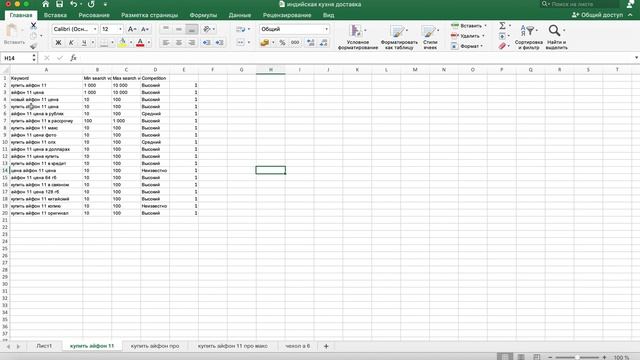This screenshot has width=640, height=360.
Task: Increase font size with the large A
Action: click(x=131, y=29)
